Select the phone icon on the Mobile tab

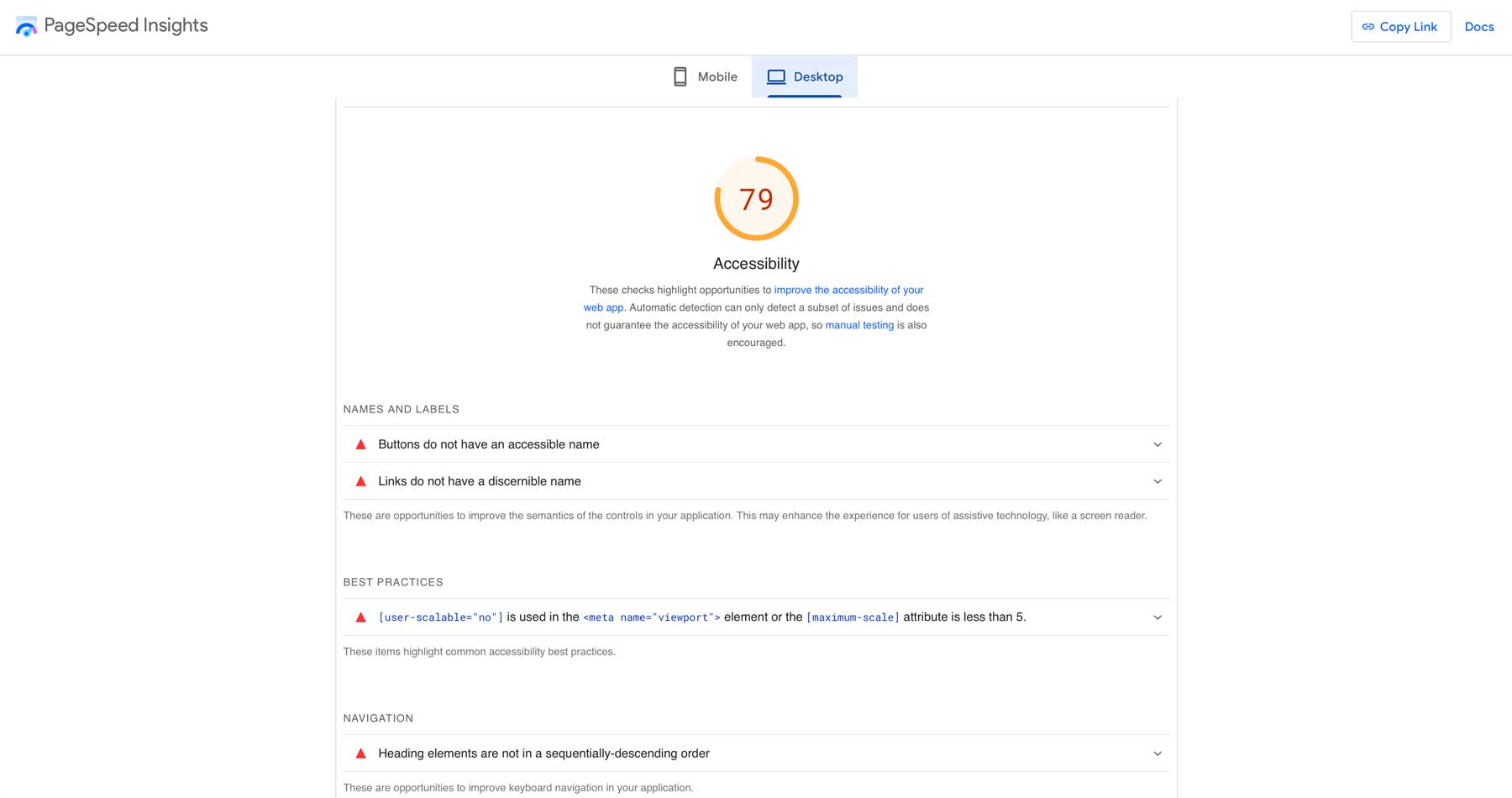pos(680,76)
